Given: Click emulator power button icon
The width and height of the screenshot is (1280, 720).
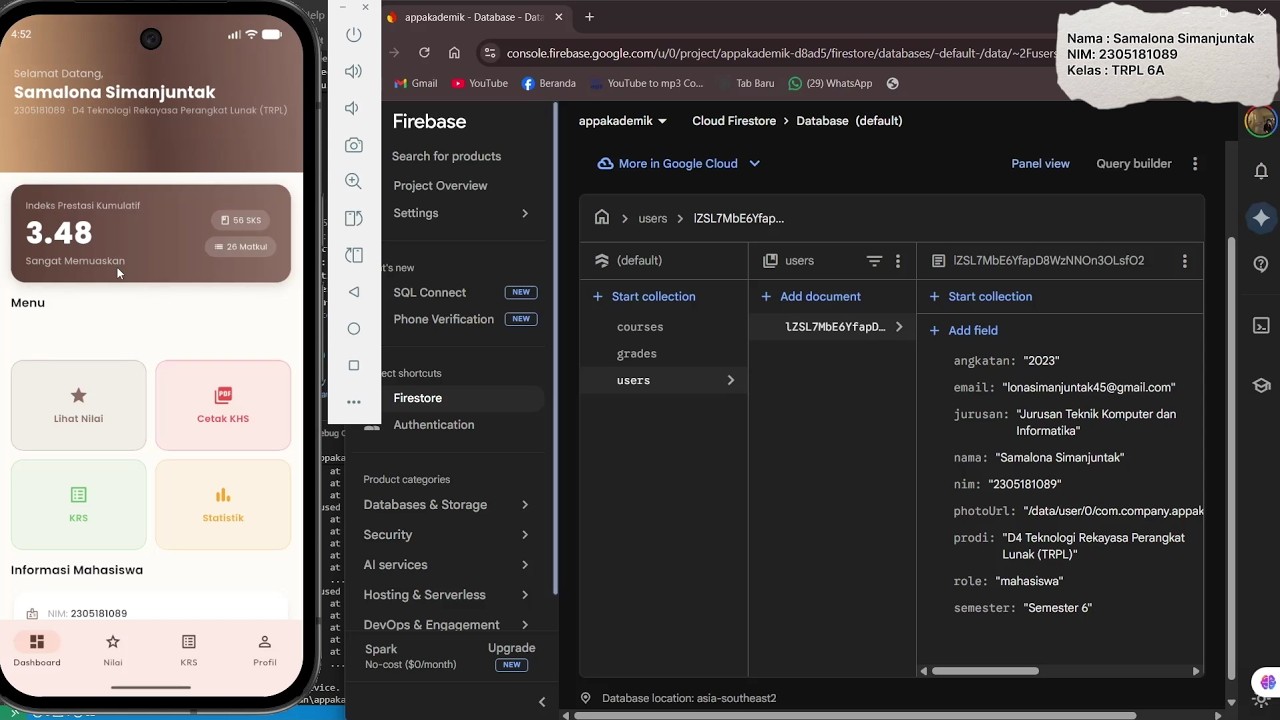Looking at the screenshot, I should pyautogui.click(x=353, y=35).
